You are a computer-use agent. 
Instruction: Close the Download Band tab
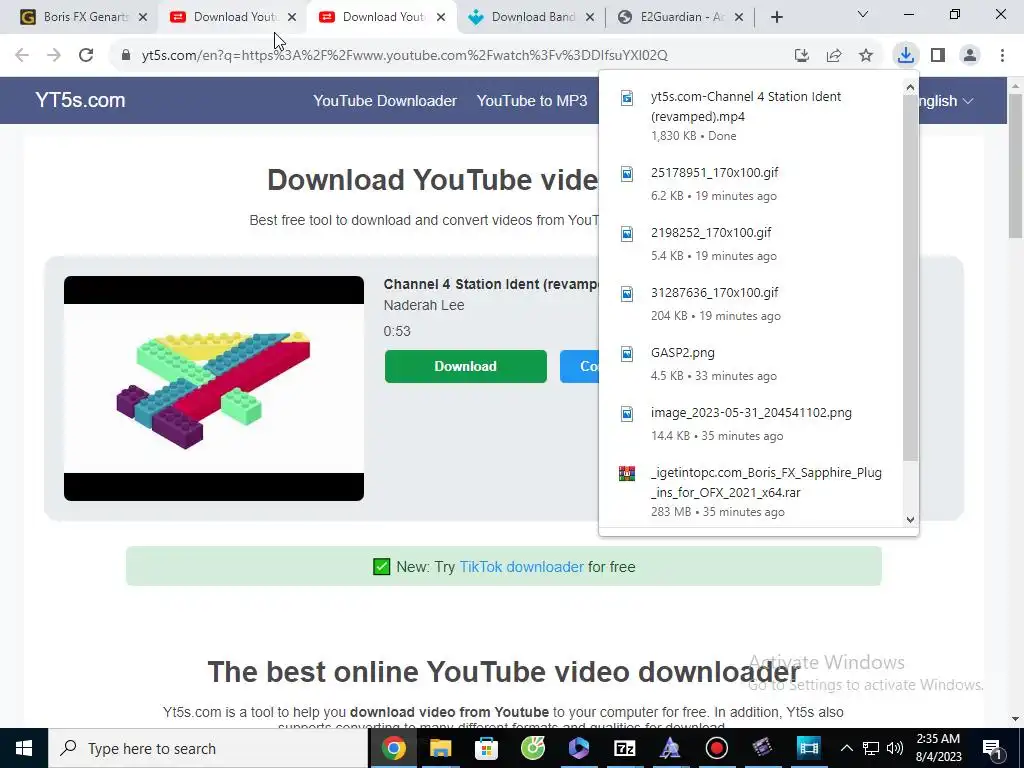(x=590, y=17)
